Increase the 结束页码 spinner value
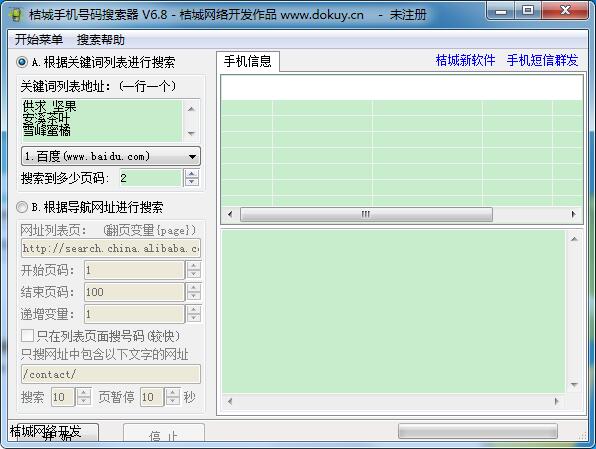The height and width of the screenshot is (449, 596). (x=194, y=288)
